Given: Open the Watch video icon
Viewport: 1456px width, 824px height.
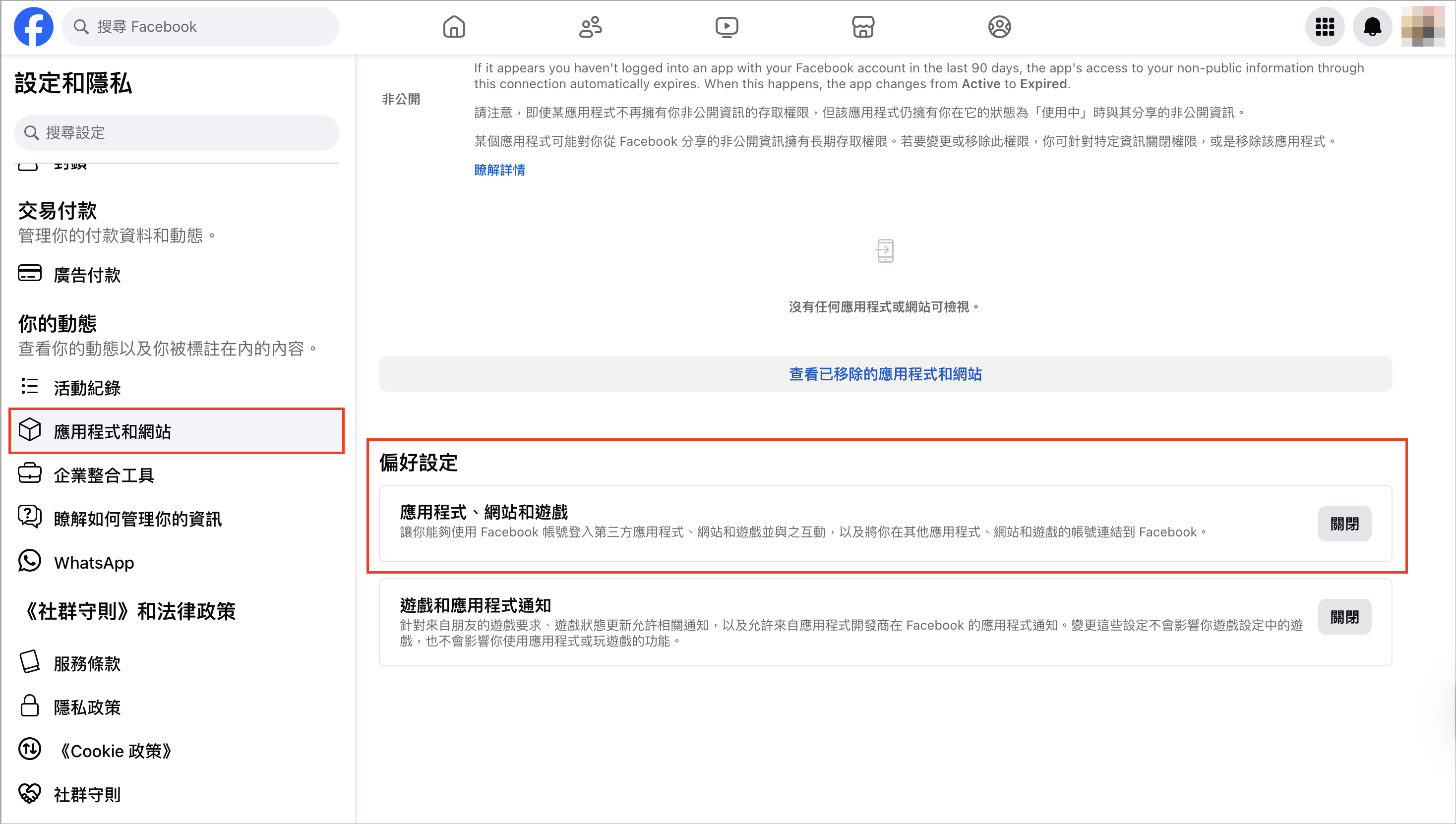Looking at the screenshot, I should coord(727,27).
